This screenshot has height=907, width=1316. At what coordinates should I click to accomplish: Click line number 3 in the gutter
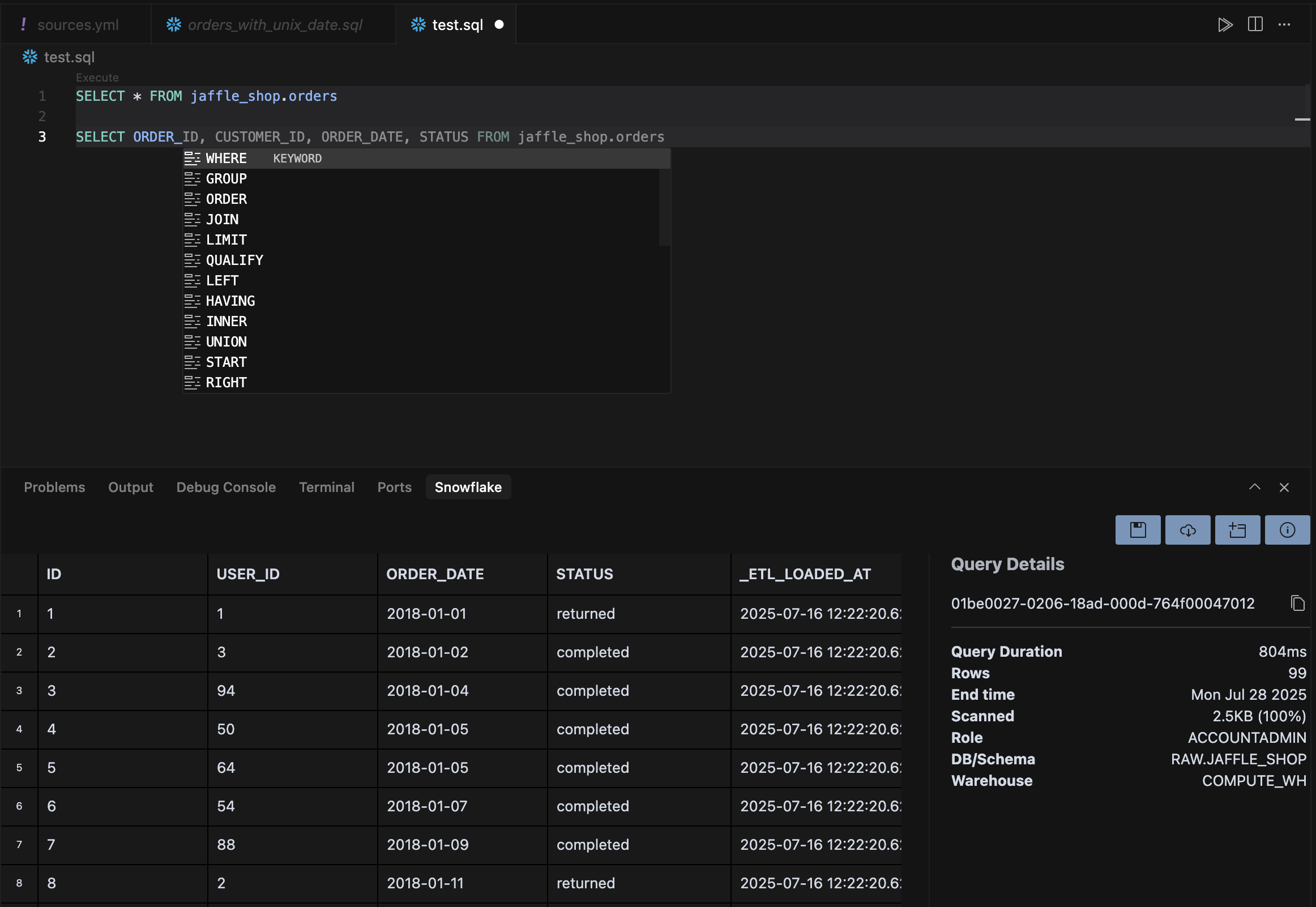[42, 137]
